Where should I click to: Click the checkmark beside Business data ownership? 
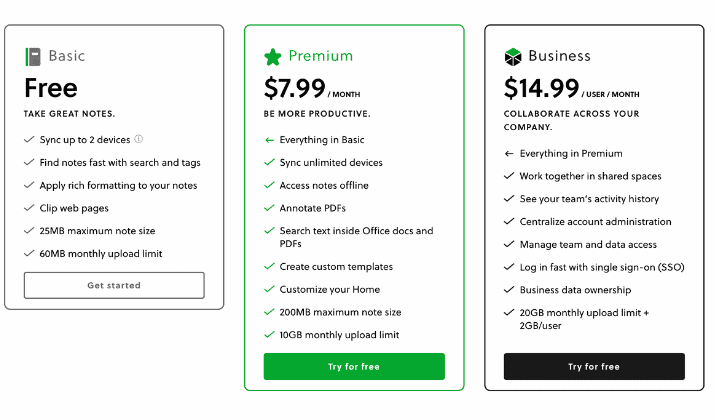click(509, 290)
